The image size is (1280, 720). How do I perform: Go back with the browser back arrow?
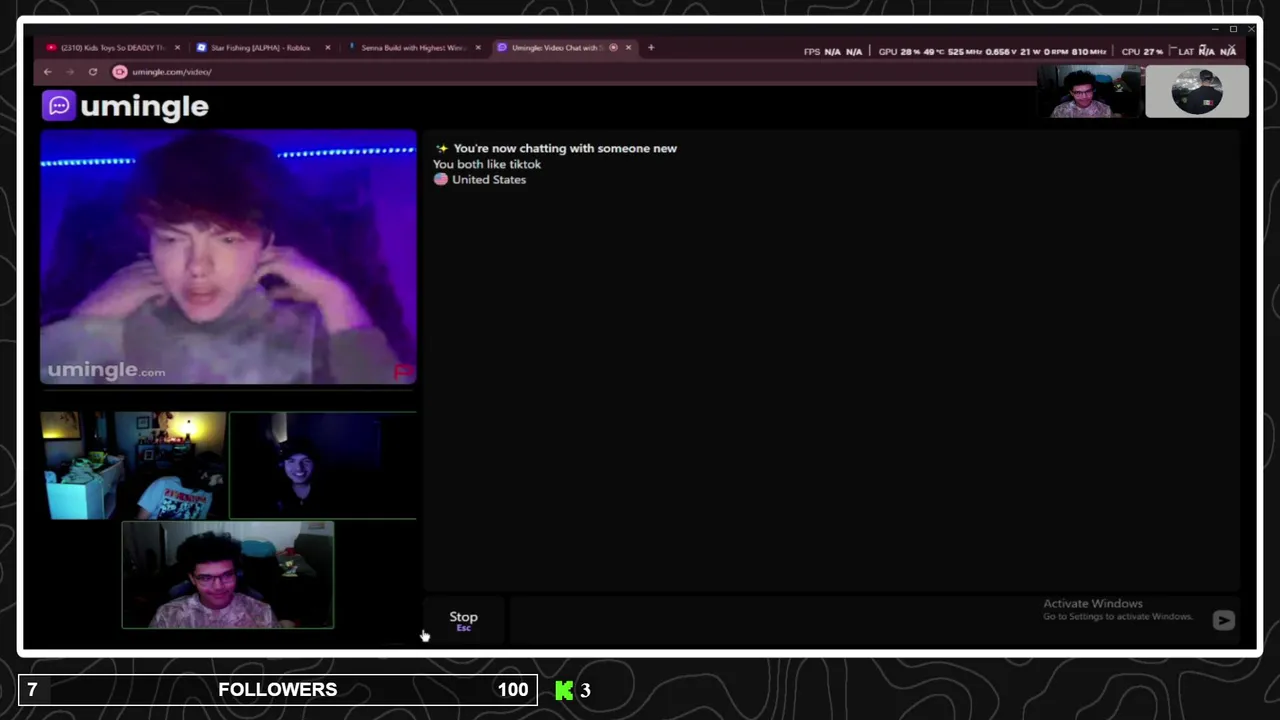point(47,72)
